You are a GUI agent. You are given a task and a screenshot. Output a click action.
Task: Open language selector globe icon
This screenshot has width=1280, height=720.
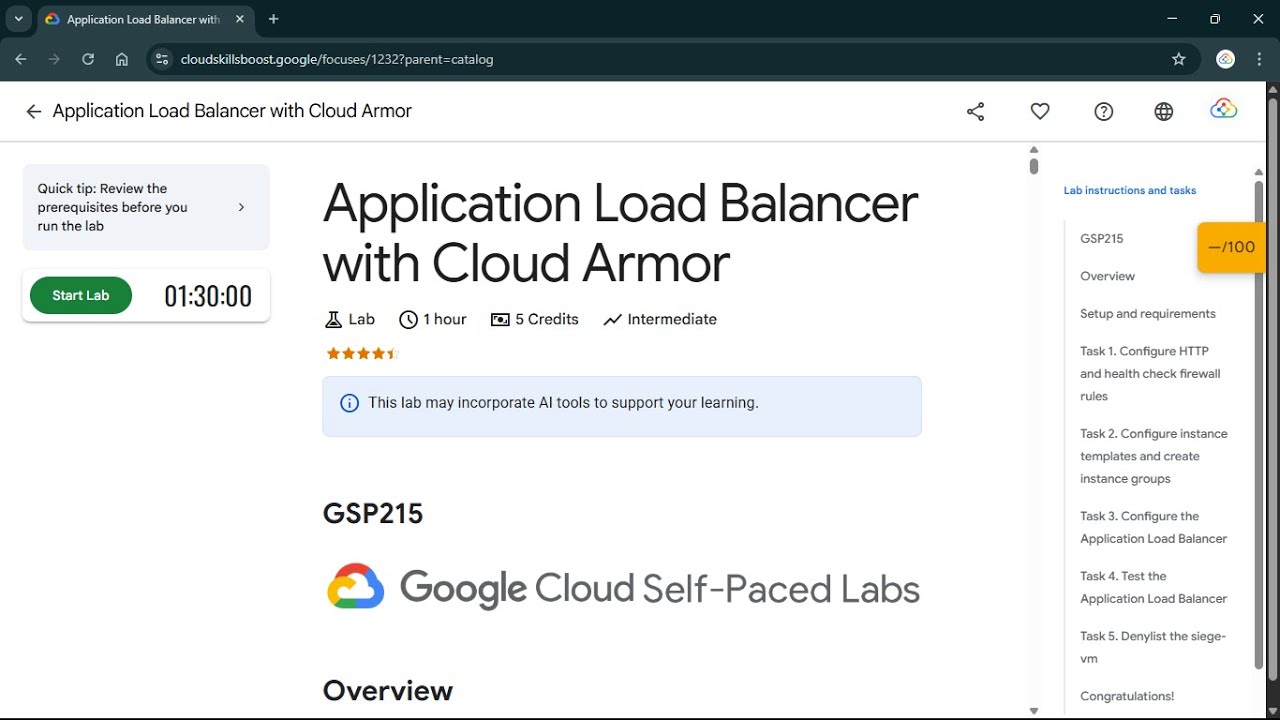pos(1164,112)
